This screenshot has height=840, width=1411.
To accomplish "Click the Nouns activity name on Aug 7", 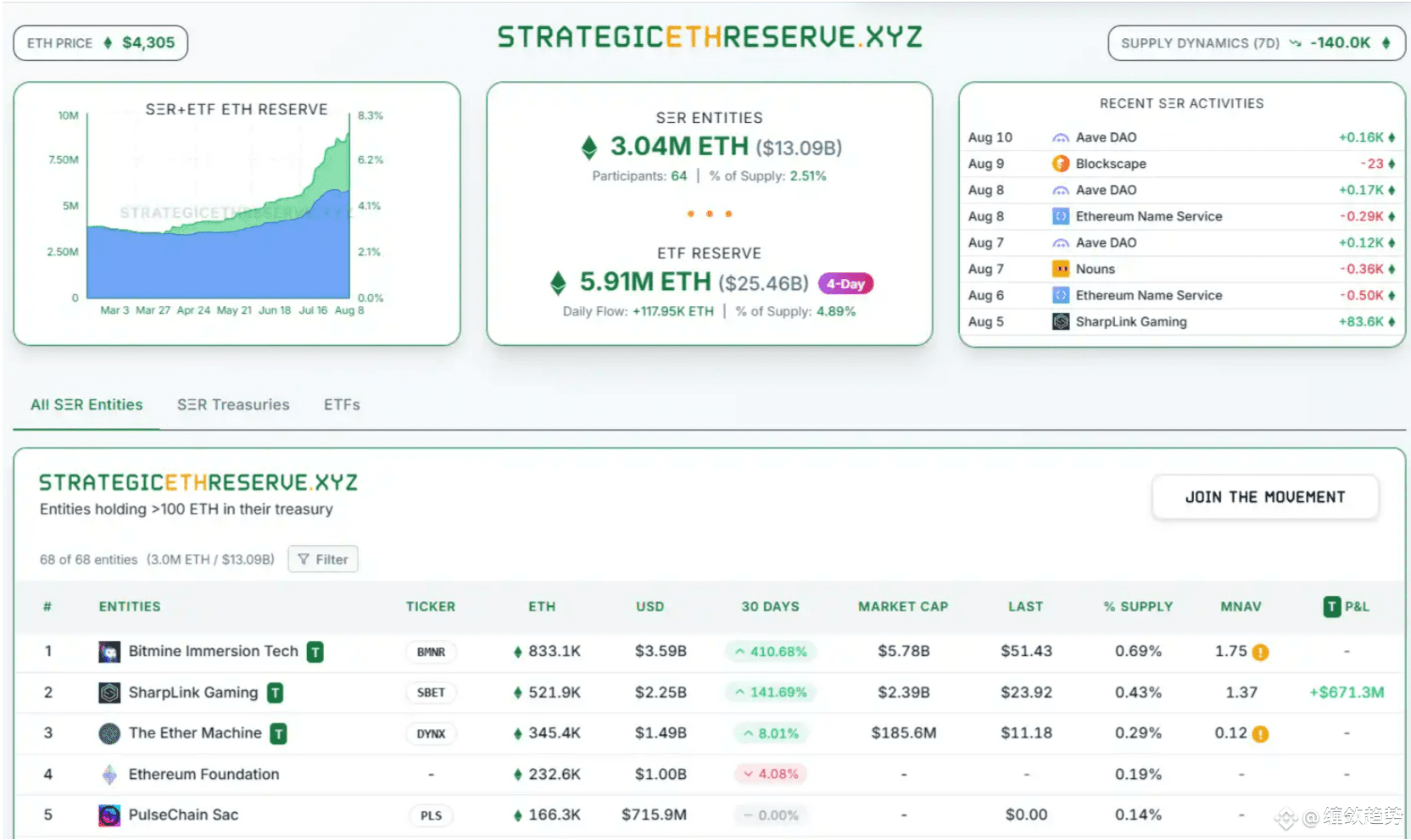I will tap(1096, 269).
